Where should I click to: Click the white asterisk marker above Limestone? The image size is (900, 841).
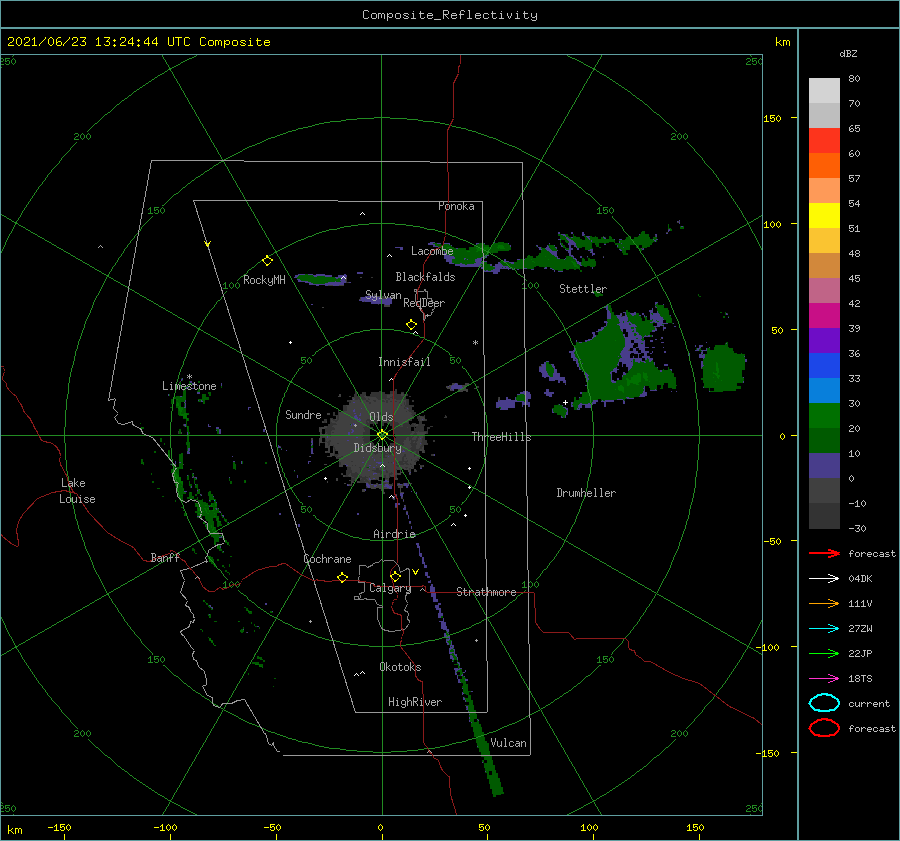(x=189, y=377)
